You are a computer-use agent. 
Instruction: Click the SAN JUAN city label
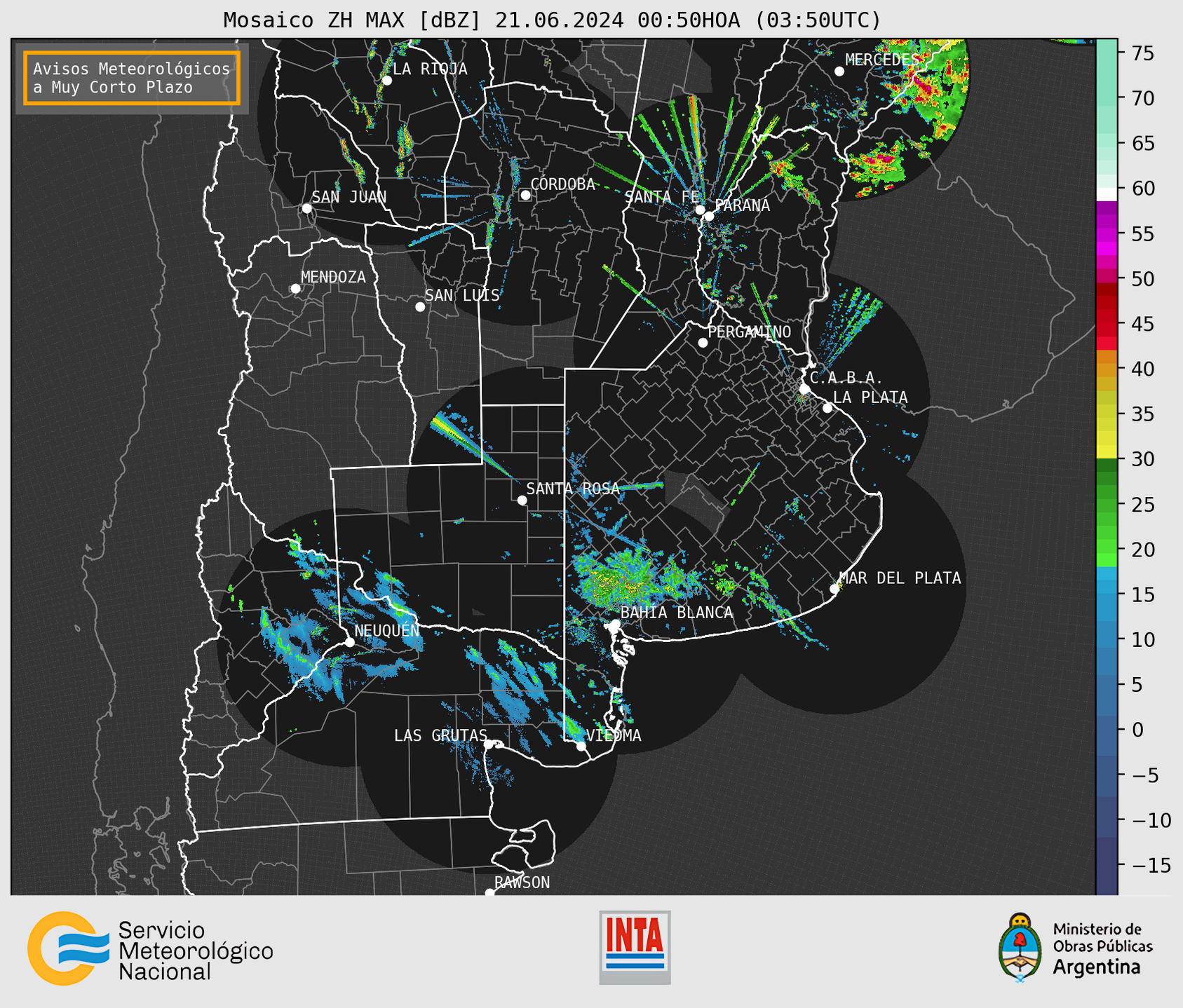pyautogui.click(x=349, y=197)
